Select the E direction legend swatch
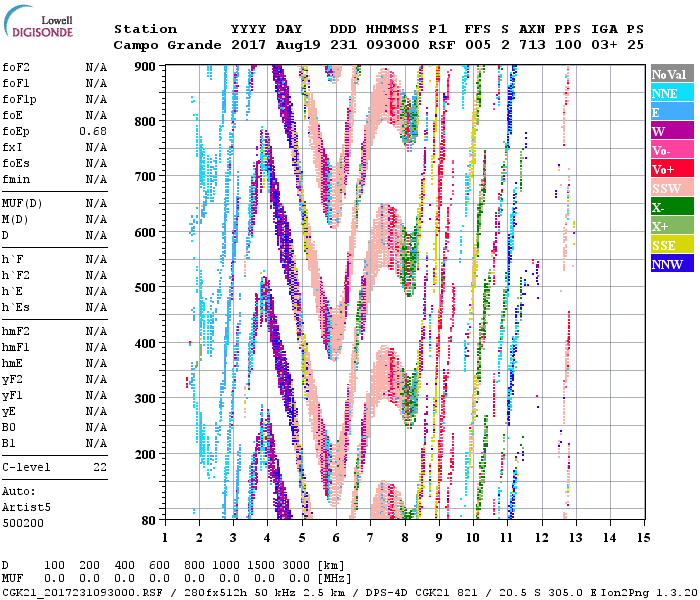Screen dimensions: 700x600 click(x=672, y=113)
